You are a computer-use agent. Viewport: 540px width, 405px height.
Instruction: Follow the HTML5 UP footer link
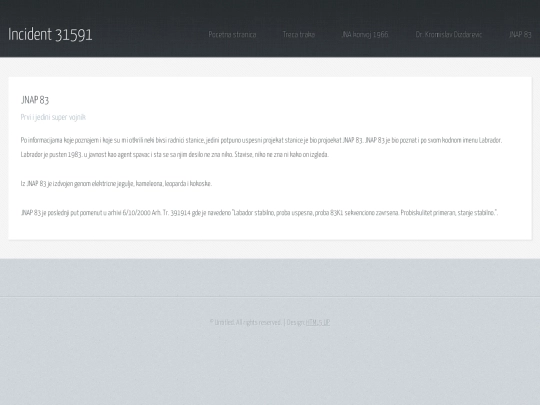click(318, 322)
